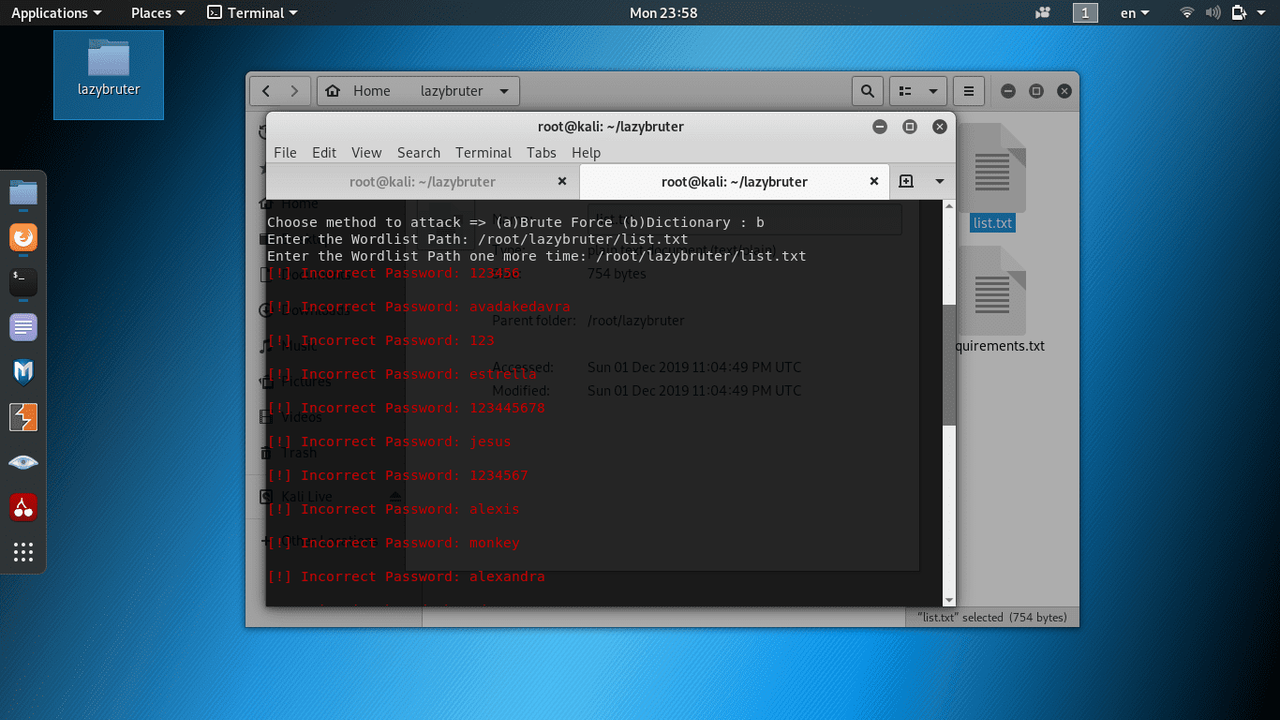The height and width of the screenshot is (720, 1280).
Task: Launch CherryTree from the dock
Action: (x=23, y=507)
